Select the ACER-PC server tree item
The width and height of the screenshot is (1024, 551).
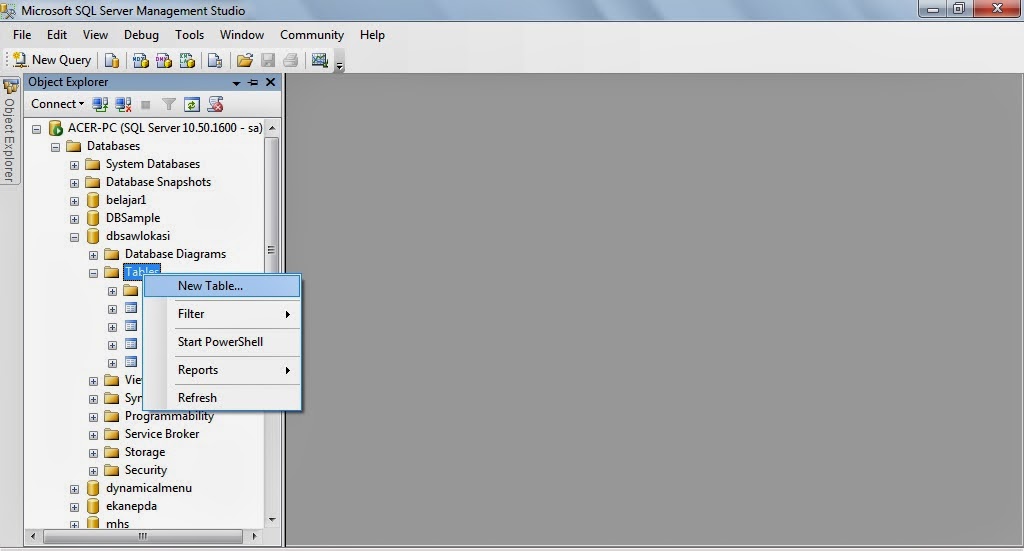165,128
